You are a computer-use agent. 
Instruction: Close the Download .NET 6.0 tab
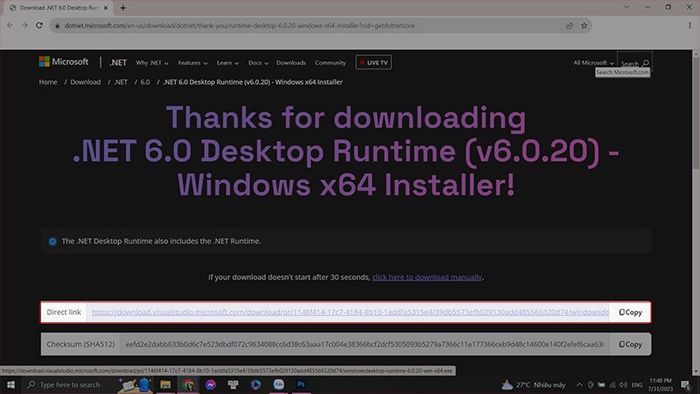(x=106, y=8)
